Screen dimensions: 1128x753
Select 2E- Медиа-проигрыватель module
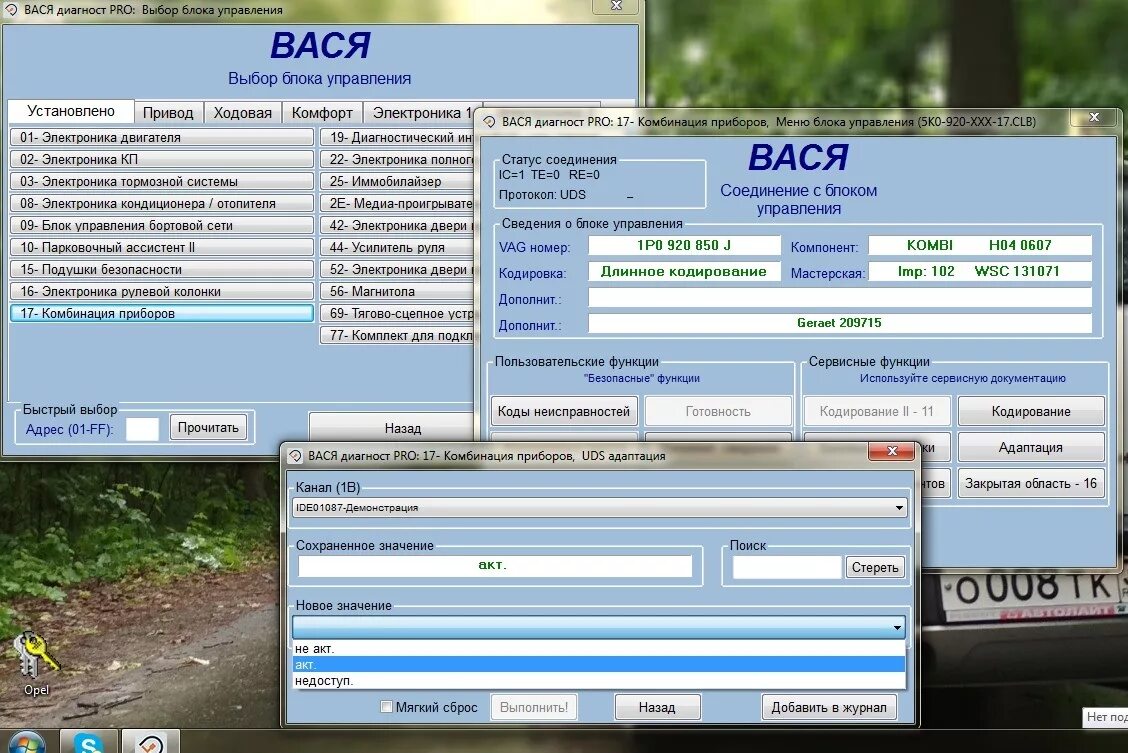(397, 204)
